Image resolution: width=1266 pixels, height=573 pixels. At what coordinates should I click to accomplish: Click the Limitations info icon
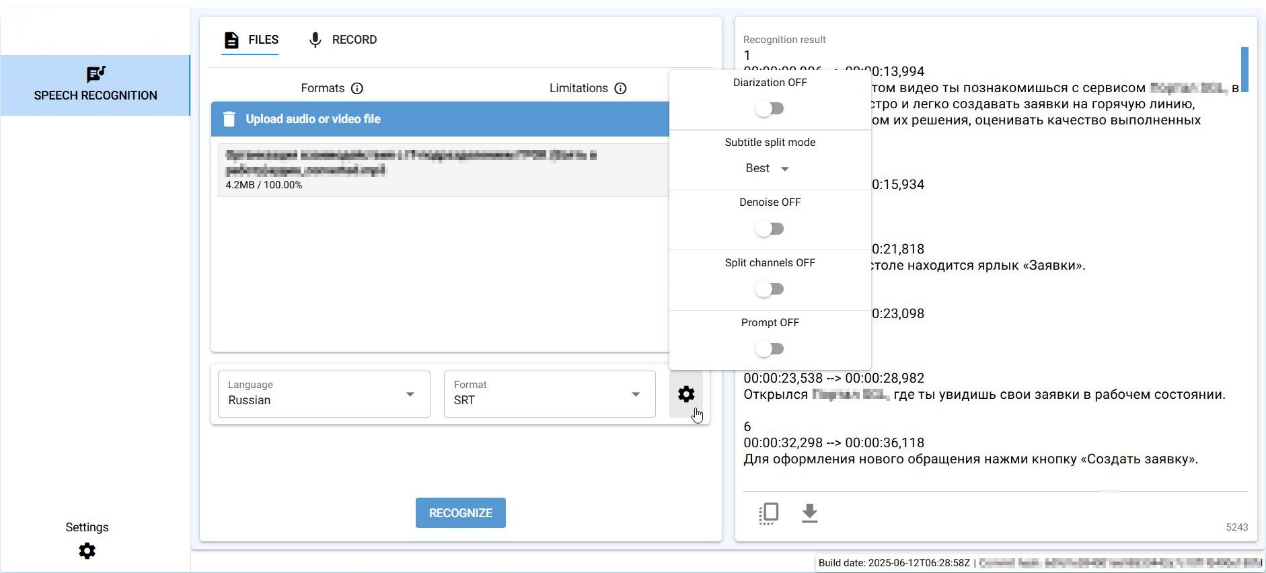pyautogui.click(x=620, y=88)
